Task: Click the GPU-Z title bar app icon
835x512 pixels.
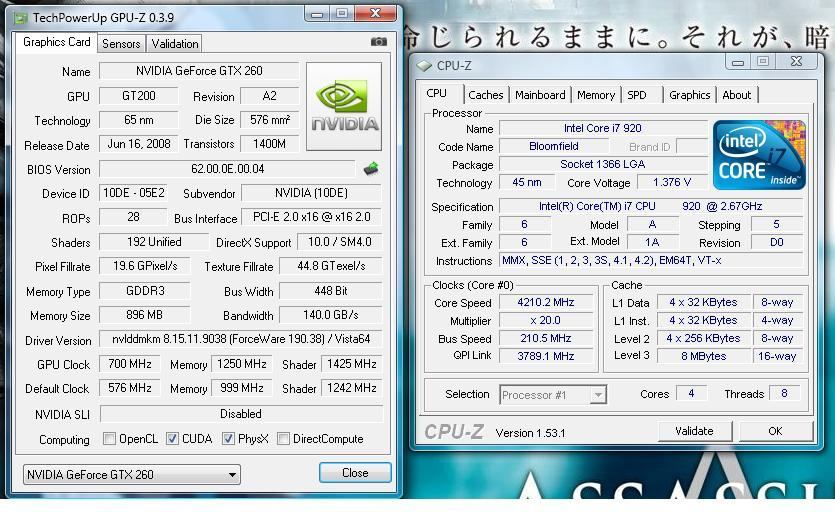Action: click(21, 18)
